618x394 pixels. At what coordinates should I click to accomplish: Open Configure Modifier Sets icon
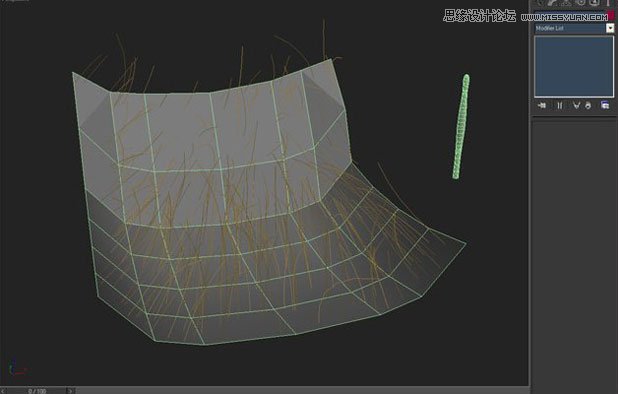[x=605, y=105]
